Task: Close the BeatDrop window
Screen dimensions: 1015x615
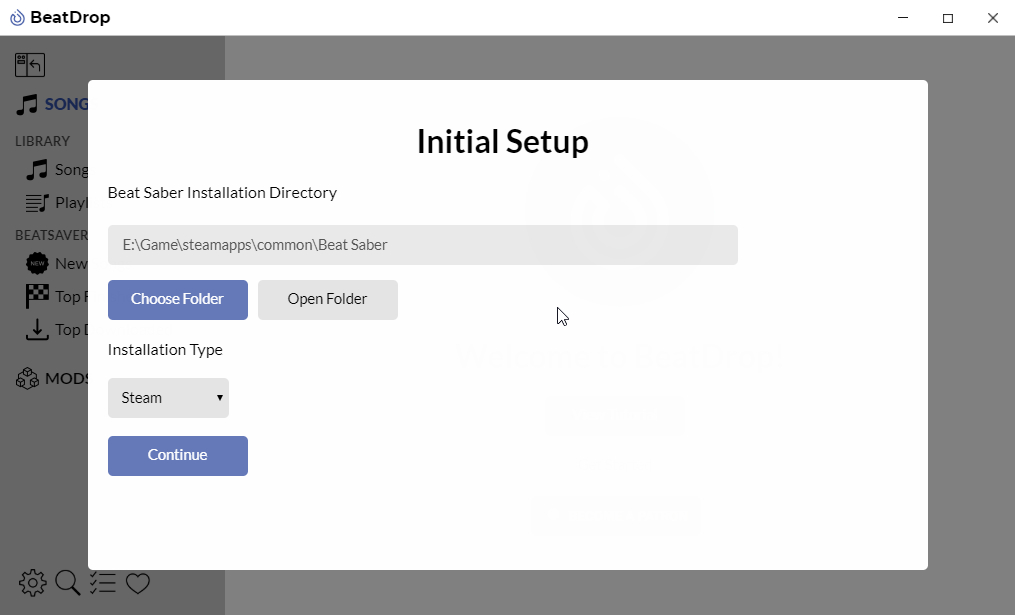Action: (993, 17)
